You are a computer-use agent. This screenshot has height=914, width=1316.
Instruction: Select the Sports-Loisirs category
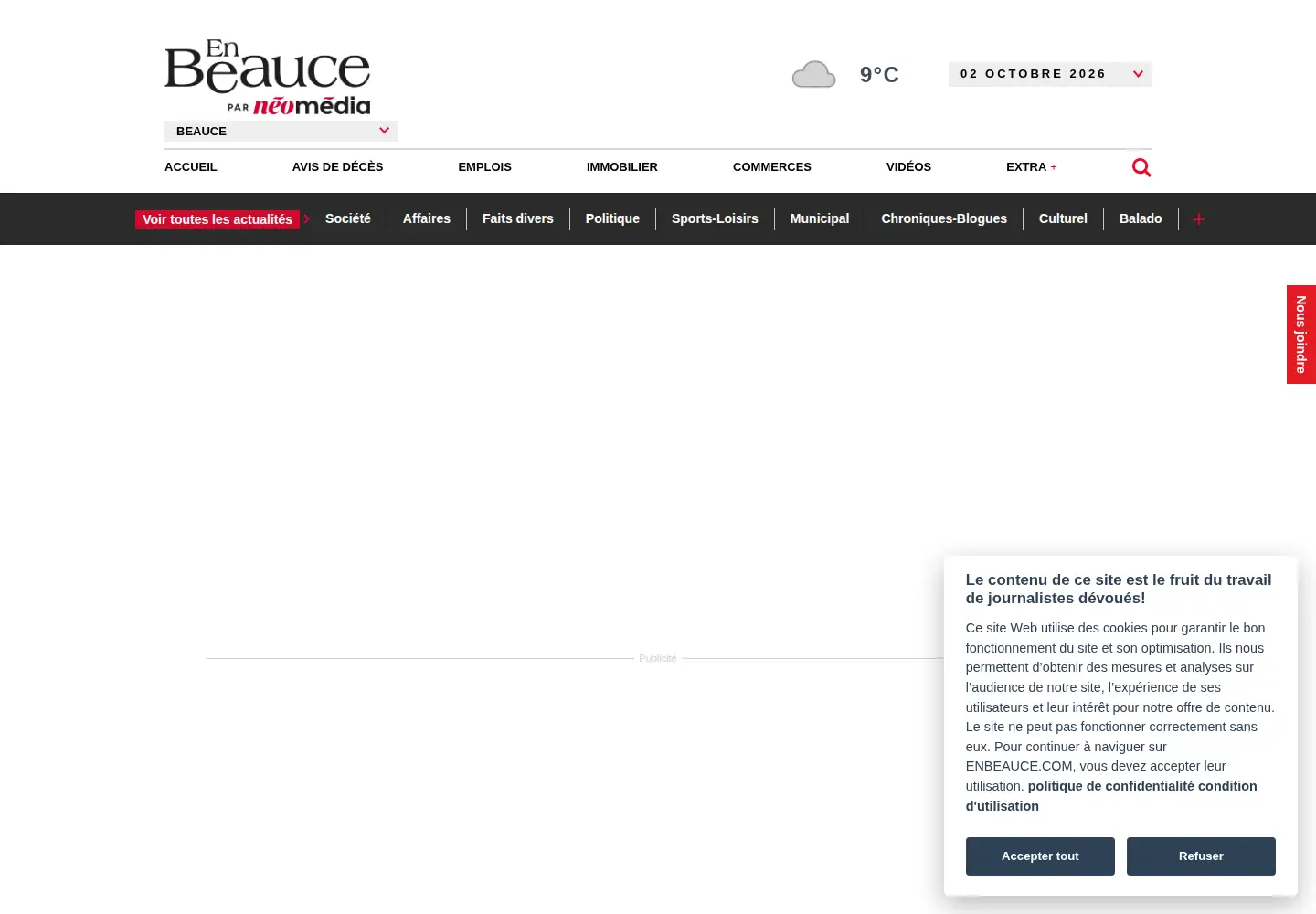[715, 218]
